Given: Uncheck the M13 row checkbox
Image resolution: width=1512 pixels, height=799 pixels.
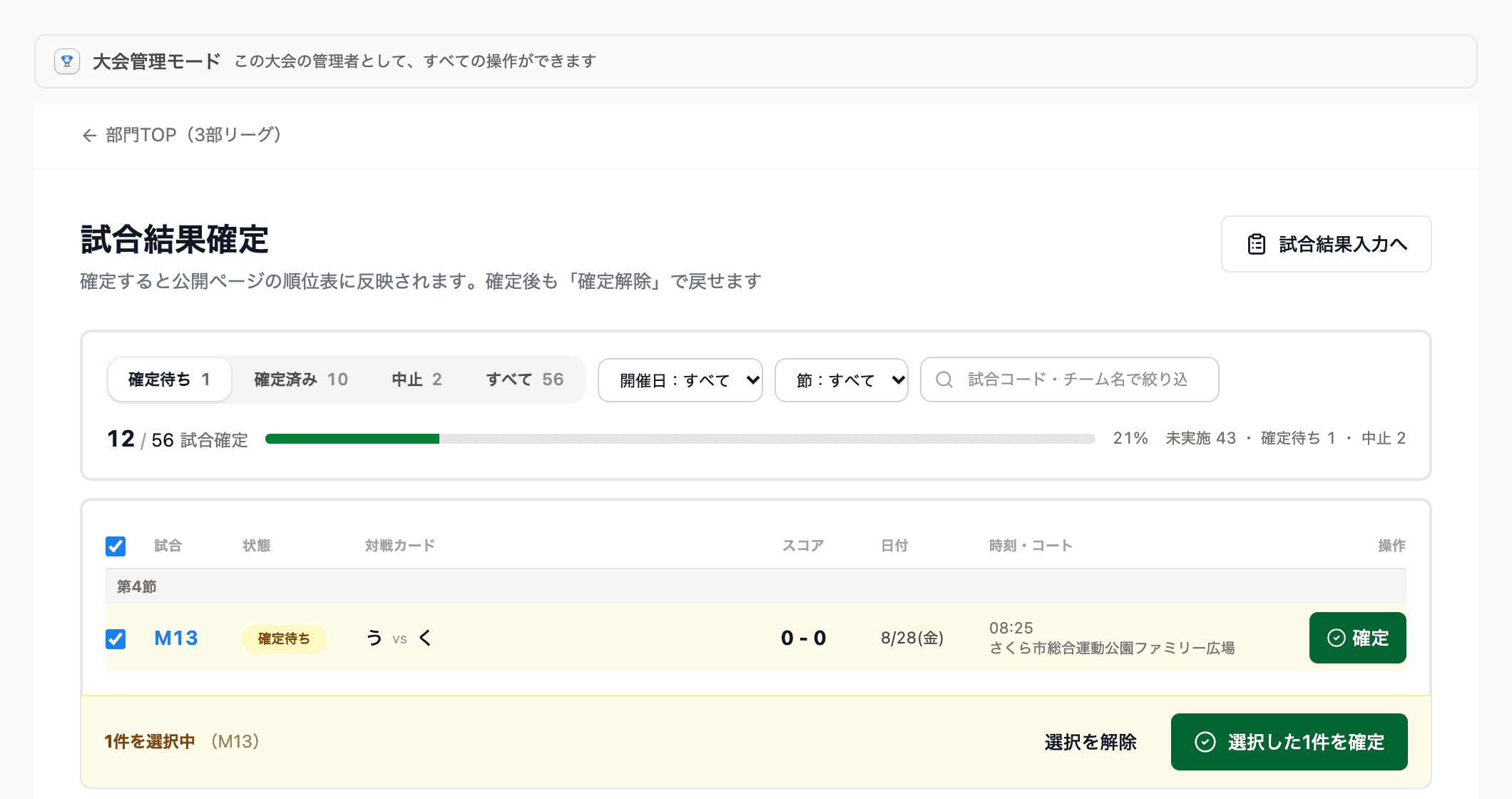Looking at the screenshot, I should 116,638.
